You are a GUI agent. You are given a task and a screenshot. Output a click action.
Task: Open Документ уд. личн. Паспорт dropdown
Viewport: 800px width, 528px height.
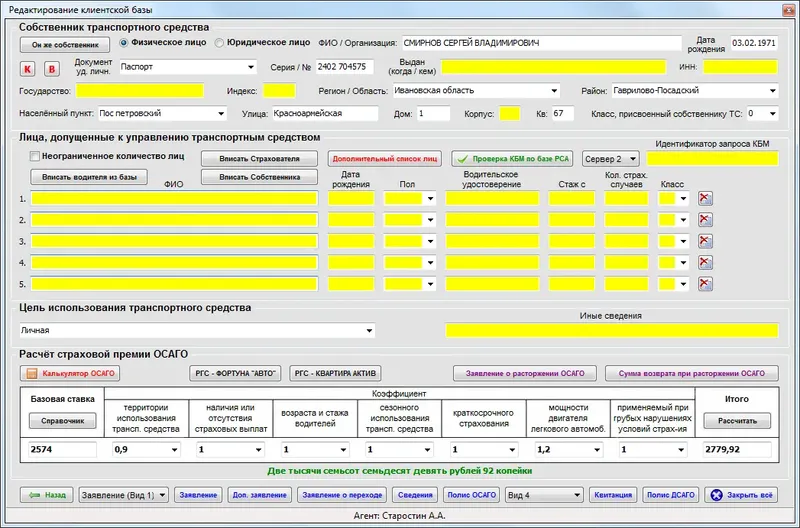tap(250, 68)
